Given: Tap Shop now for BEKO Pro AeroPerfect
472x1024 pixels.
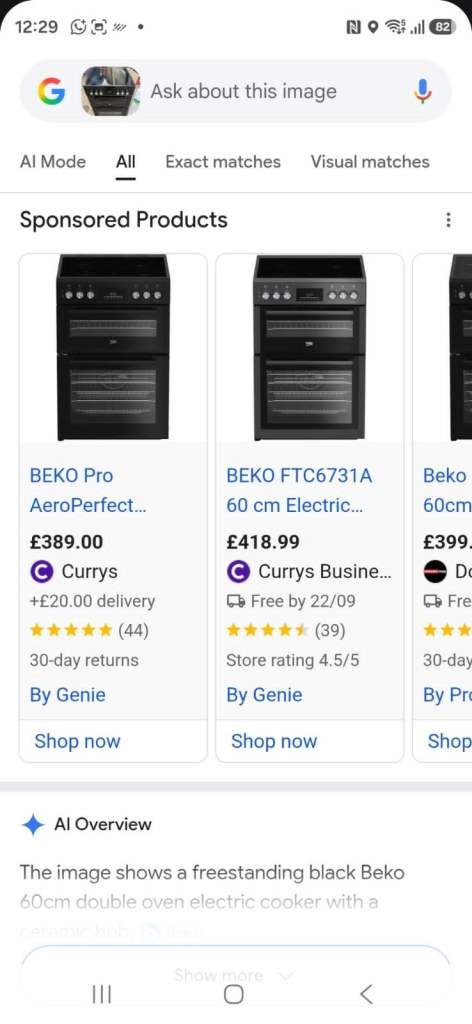Looking at the screenshot, I should pyautogui.click(x=77, y=741).
